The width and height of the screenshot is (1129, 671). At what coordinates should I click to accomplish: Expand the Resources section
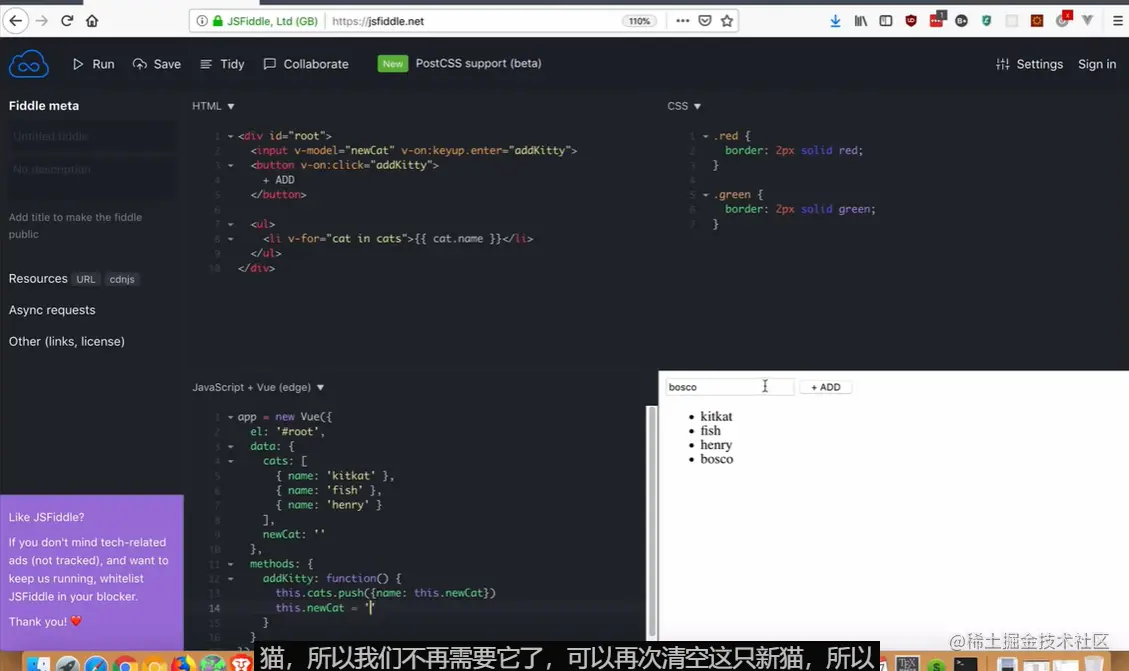[38, 279]
